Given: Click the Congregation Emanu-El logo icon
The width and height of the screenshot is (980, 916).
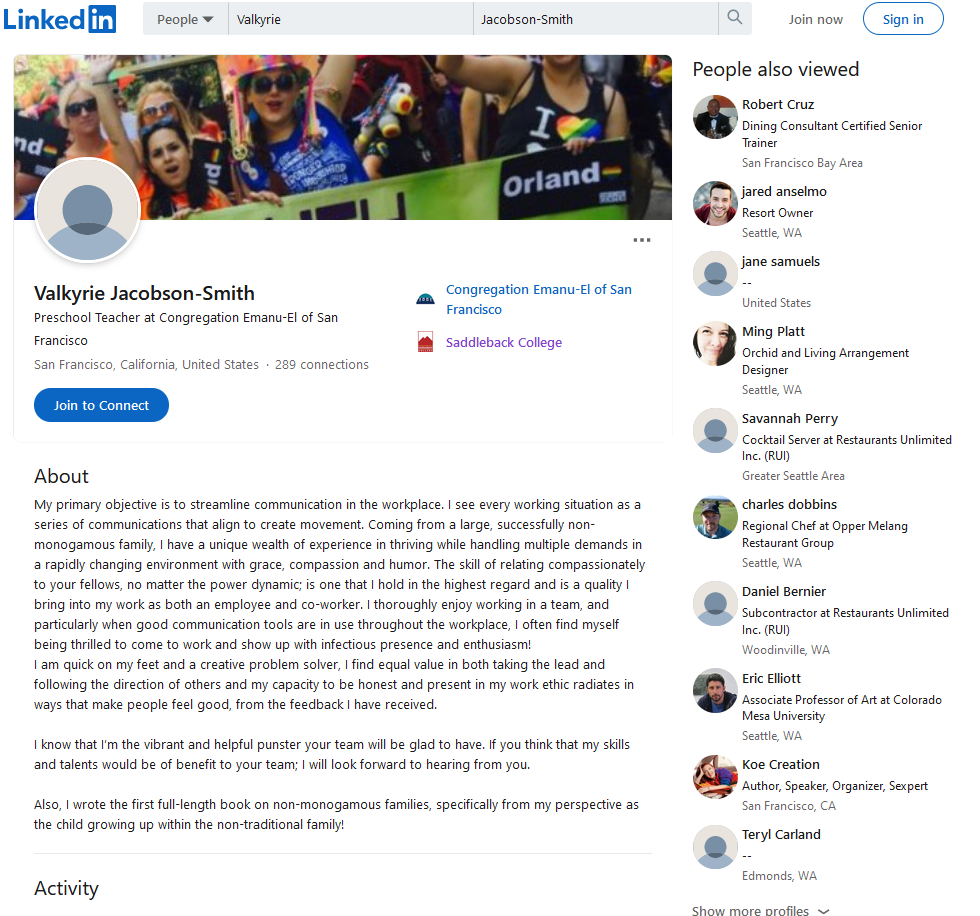Looking at the screenshot, I should point(425,299).
